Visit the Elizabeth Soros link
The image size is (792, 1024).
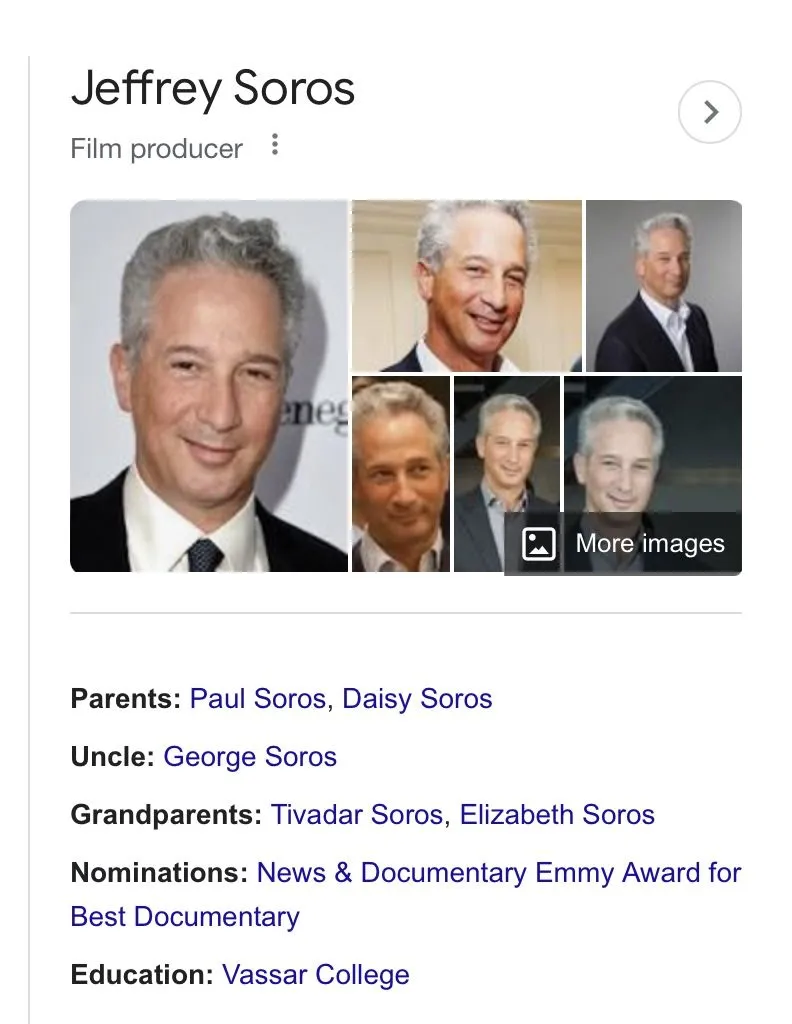point(557,814)
